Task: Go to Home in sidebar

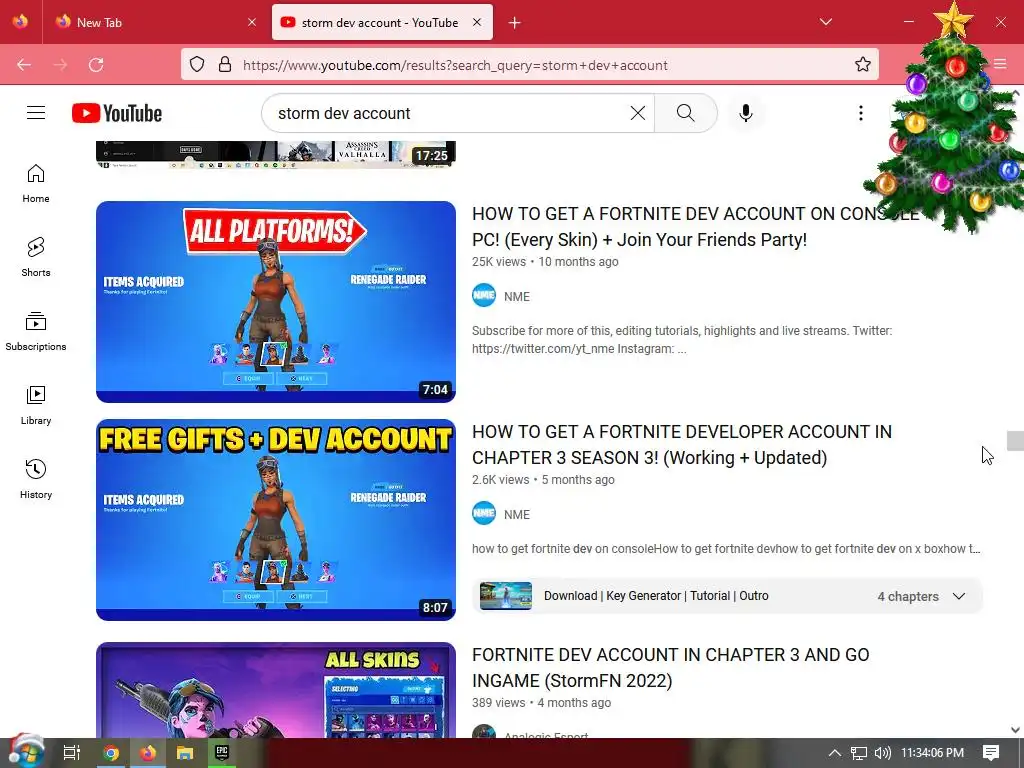Action: (x=36, y=184)
